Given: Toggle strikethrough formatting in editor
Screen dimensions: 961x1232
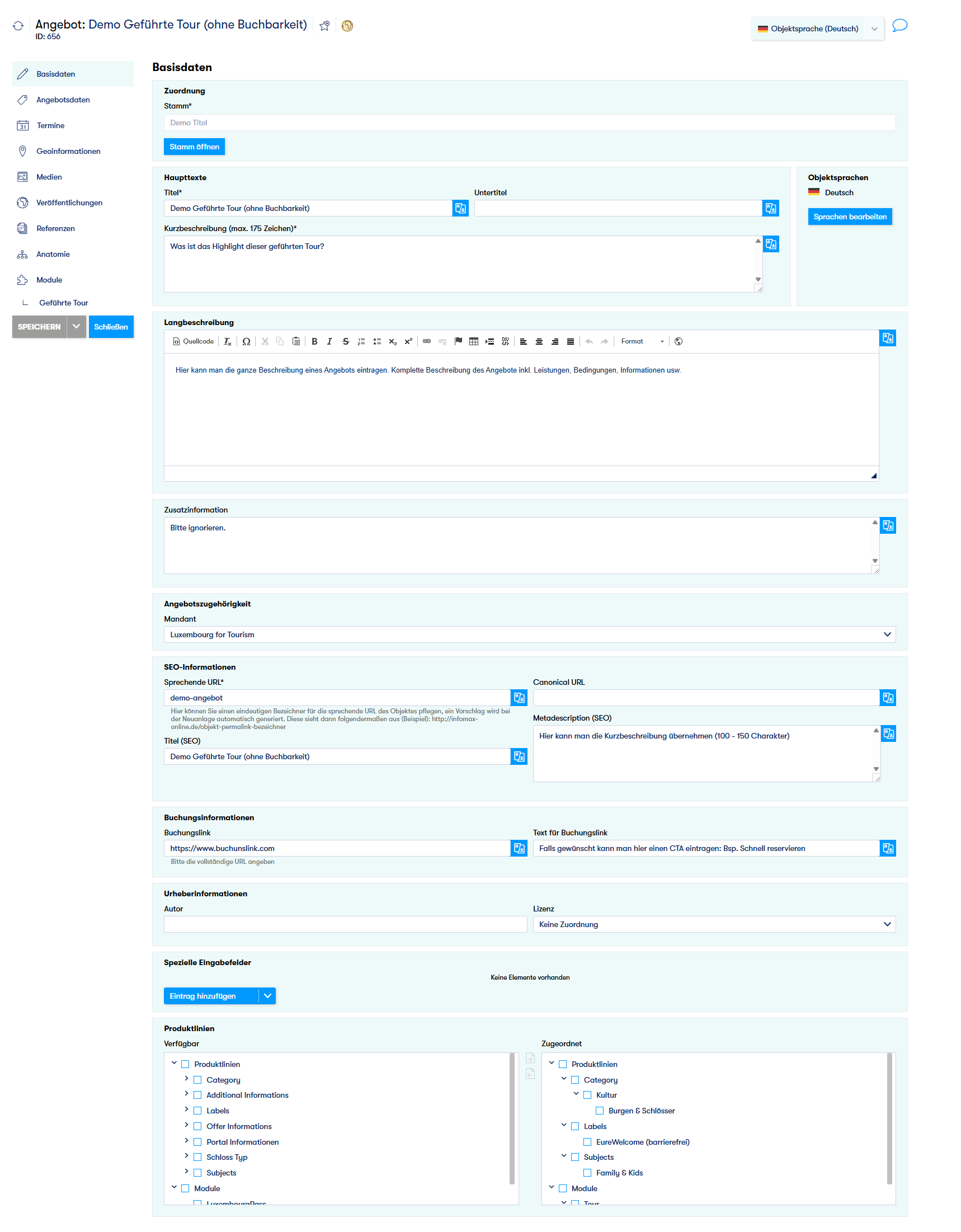Looking at the screenshot, I should pyautogui.click(x=346, y=341).
